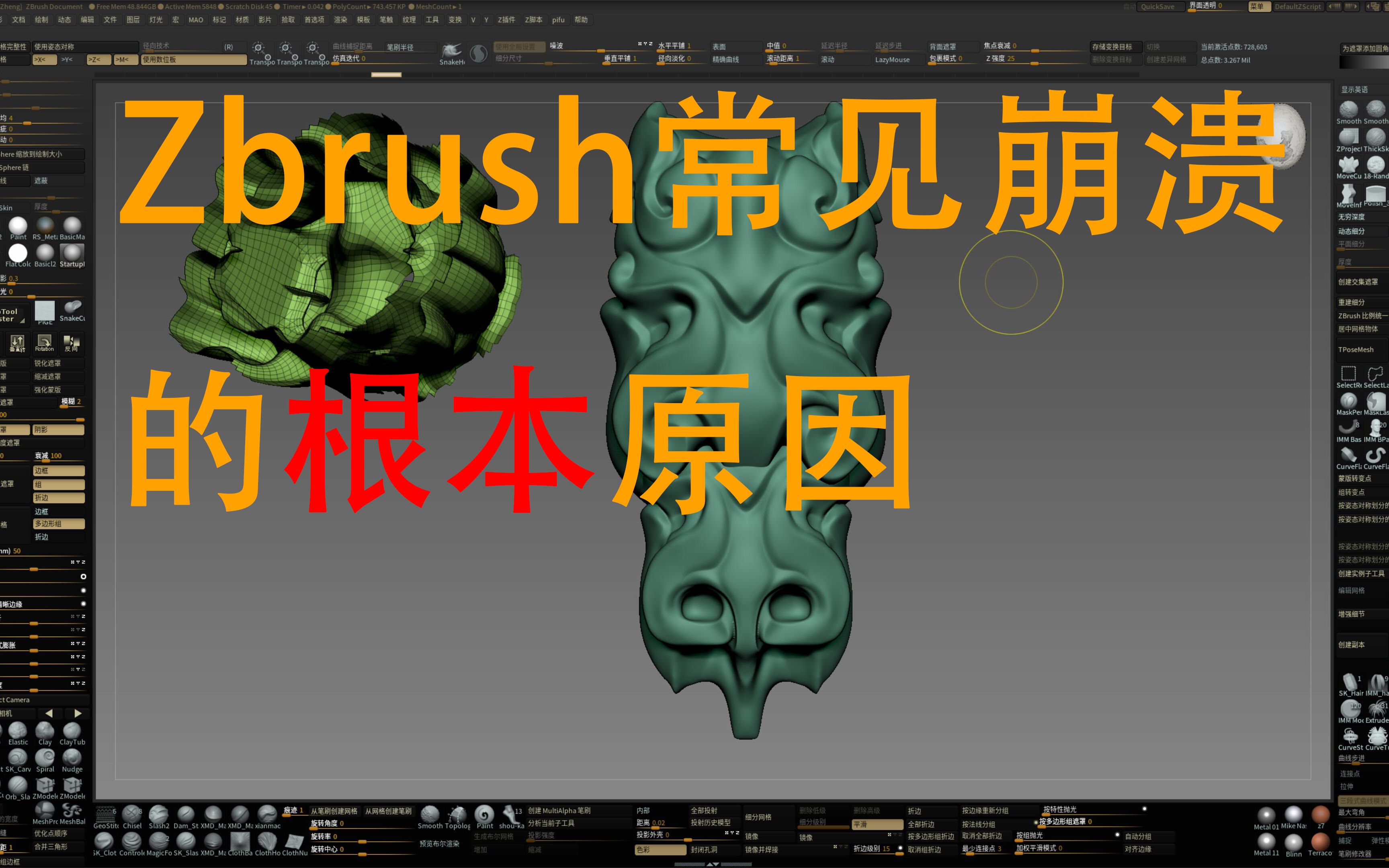The width and height of the screenshot is (1389, 868).
Task: Toggle the 平滑 smooth subdivision option
Action: point(878,824)
